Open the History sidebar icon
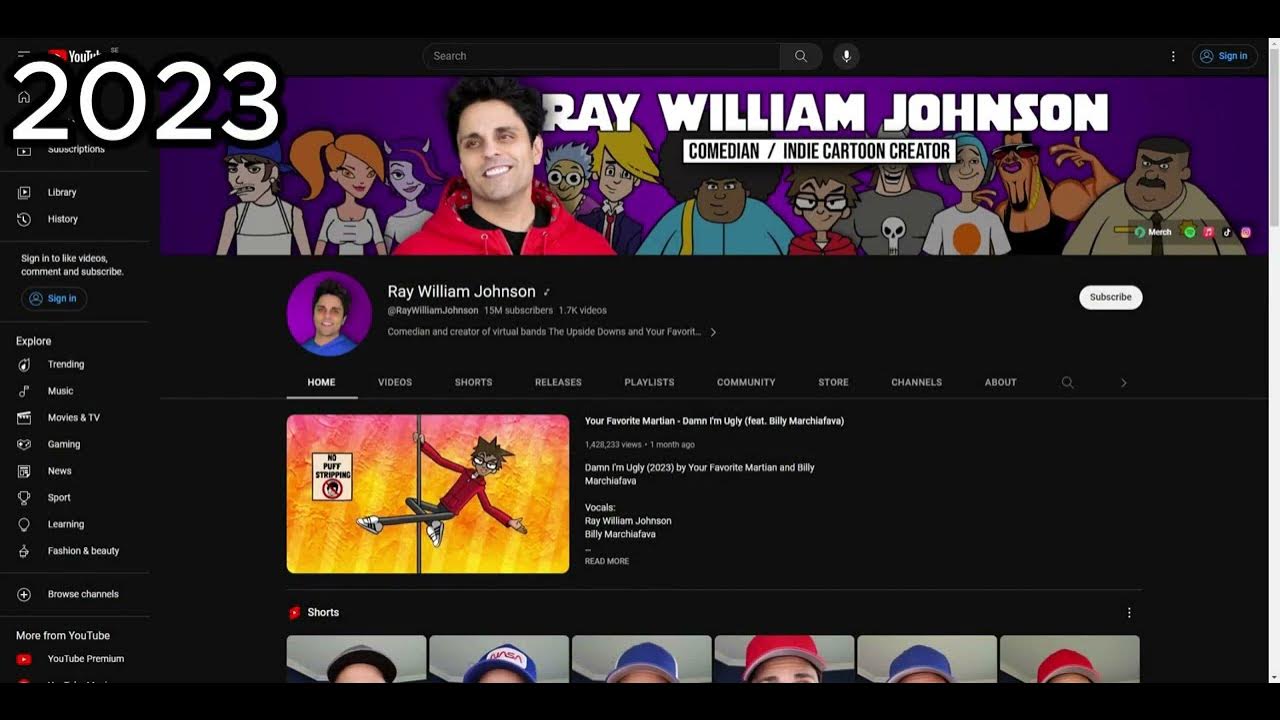Screen dimensions: 1280x720 coord(24,219)
